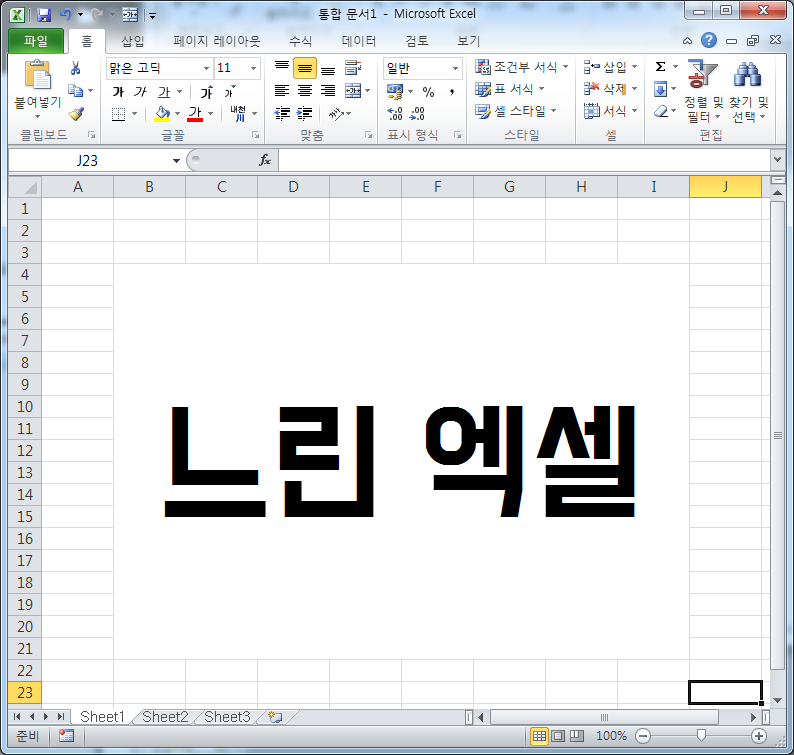The width and height of the screenshot is (794, 755).
Task: Open 조건부 서식 dropdown
Action: coord(522,66)
